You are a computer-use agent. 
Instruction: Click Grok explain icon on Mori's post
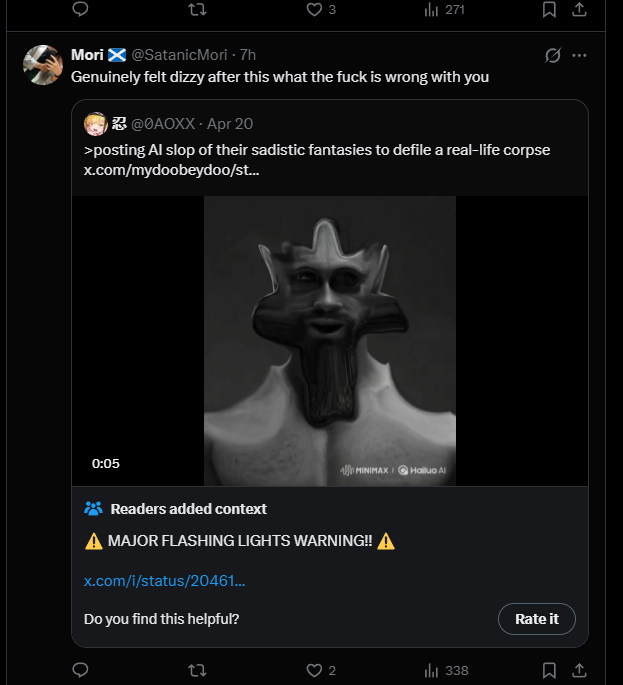coord(552,55)
